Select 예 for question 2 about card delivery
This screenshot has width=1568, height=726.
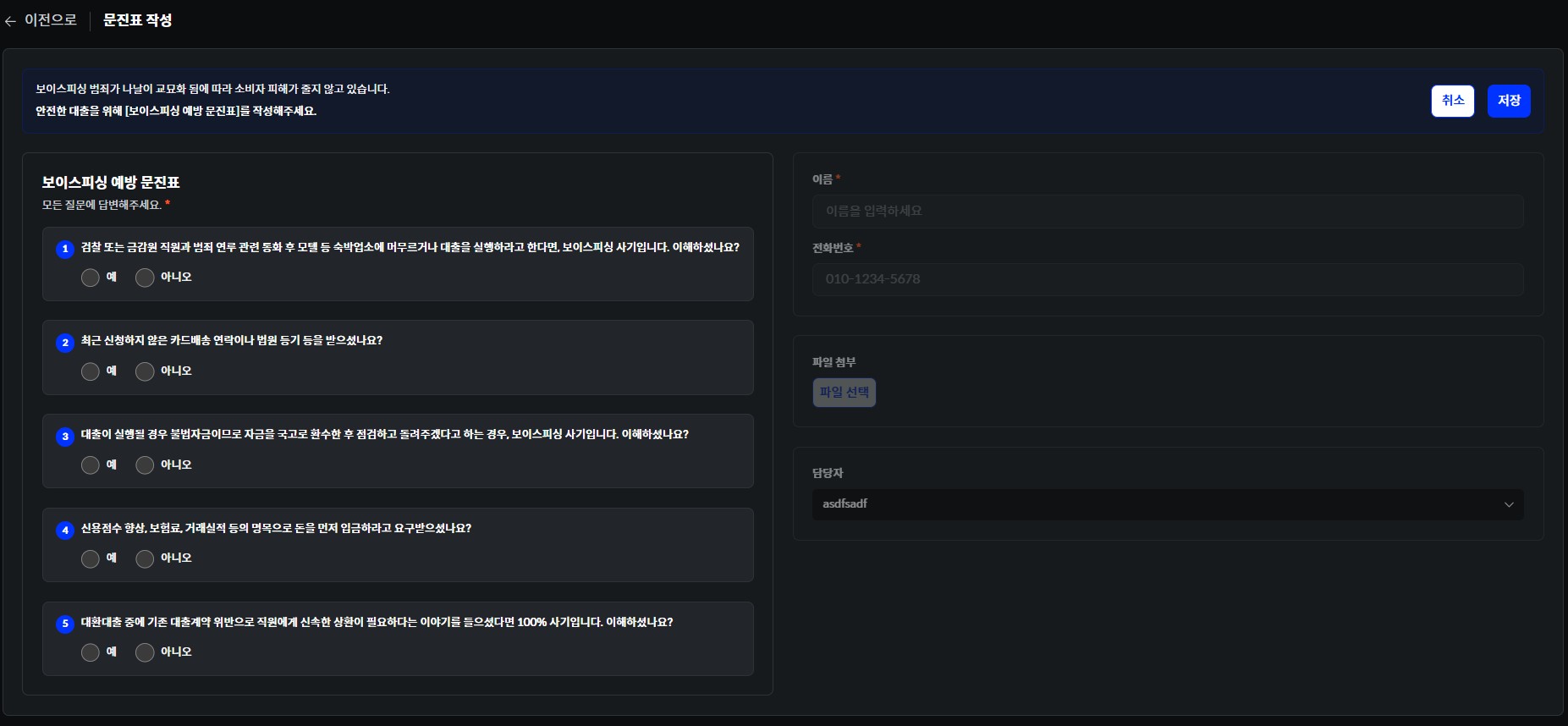coord(91,371)
